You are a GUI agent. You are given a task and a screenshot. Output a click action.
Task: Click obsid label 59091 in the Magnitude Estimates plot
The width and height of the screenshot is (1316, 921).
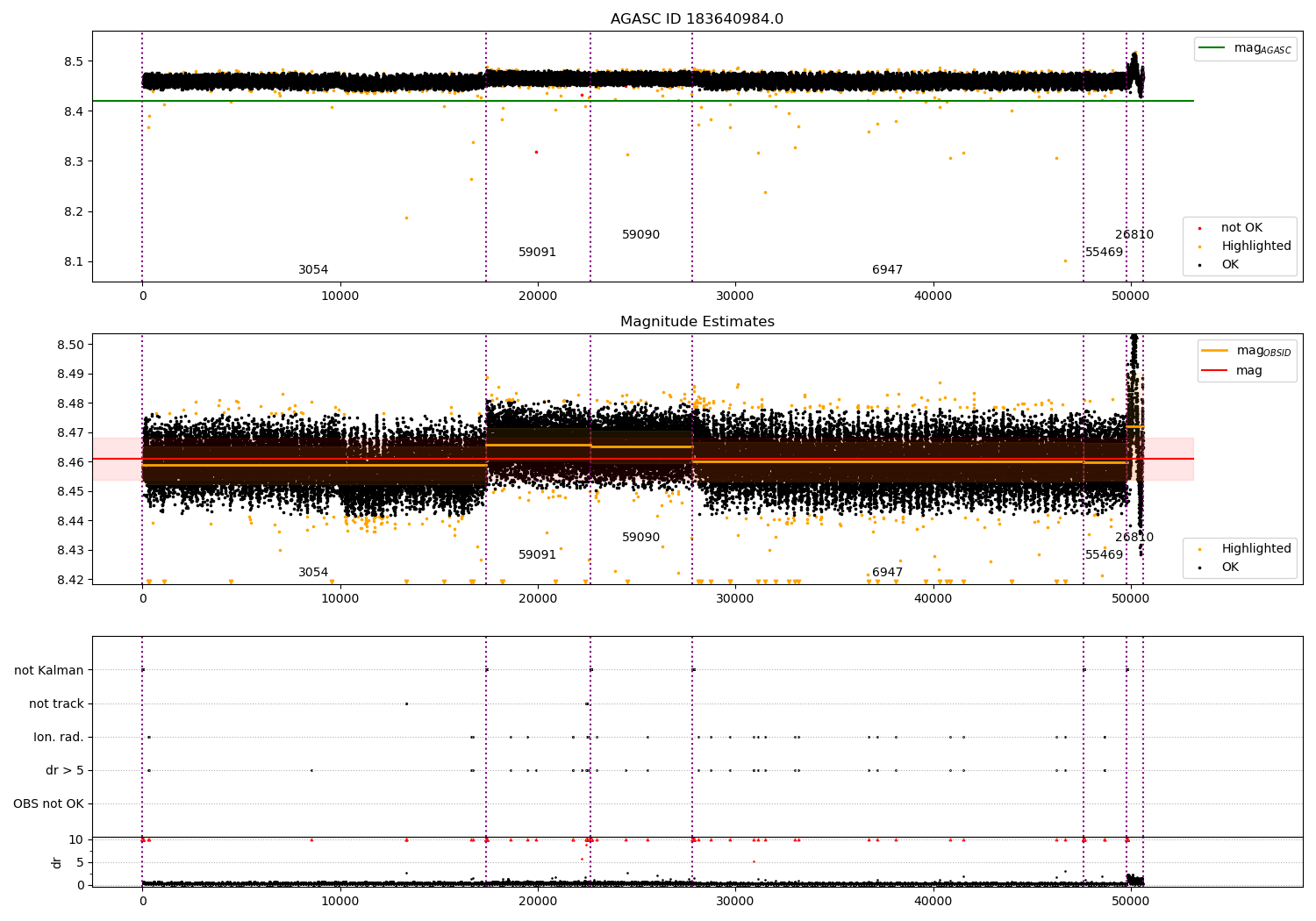(x=537, y=555)
